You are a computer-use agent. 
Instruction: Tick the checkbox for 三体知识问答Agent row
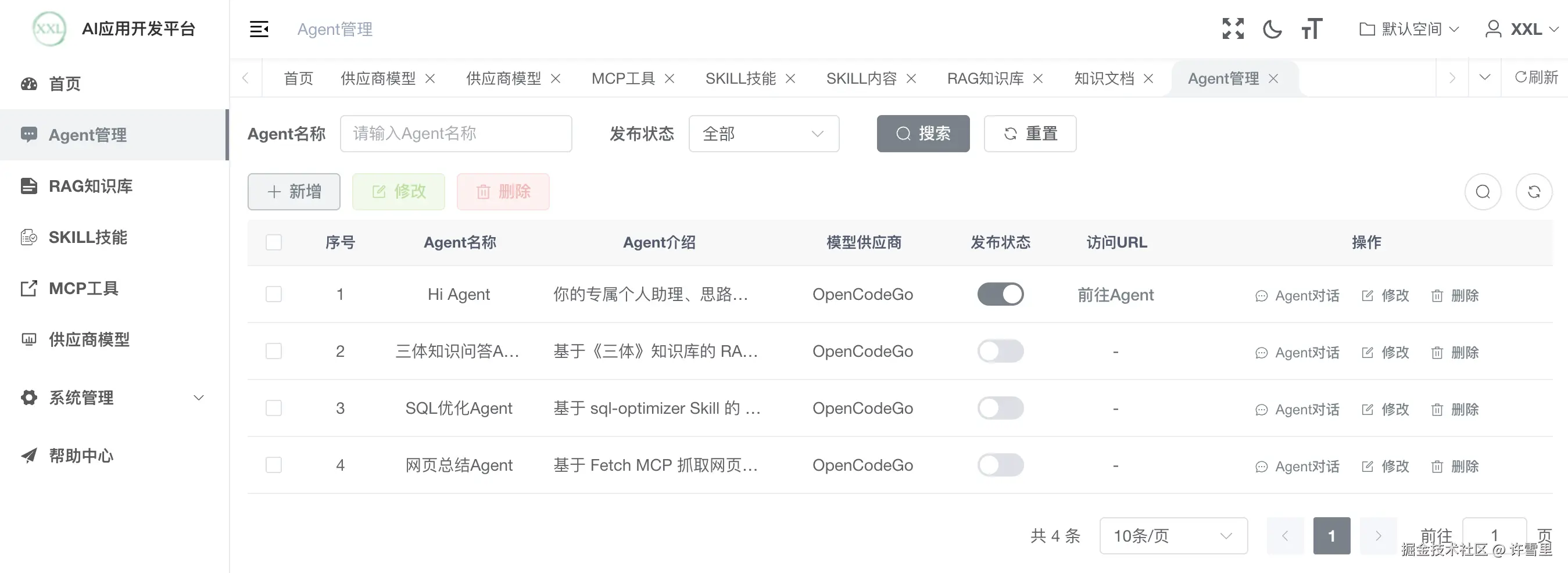274,352
